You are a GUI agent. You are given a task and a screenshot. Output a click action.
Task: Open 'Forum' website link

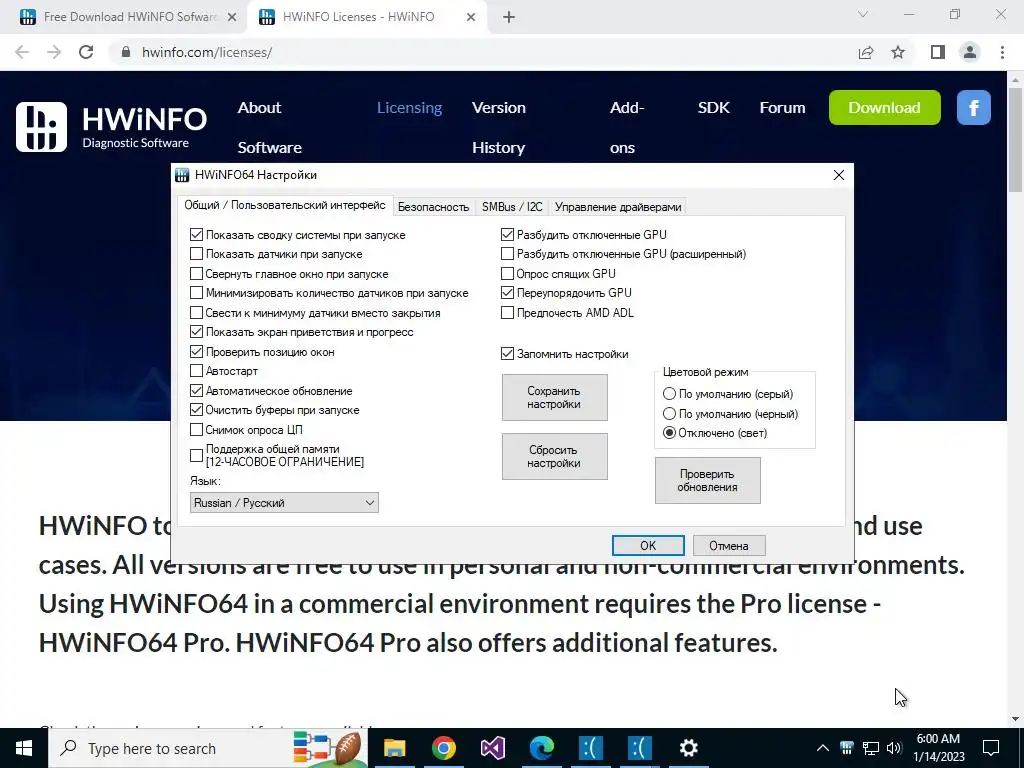(x=782, y=108)
